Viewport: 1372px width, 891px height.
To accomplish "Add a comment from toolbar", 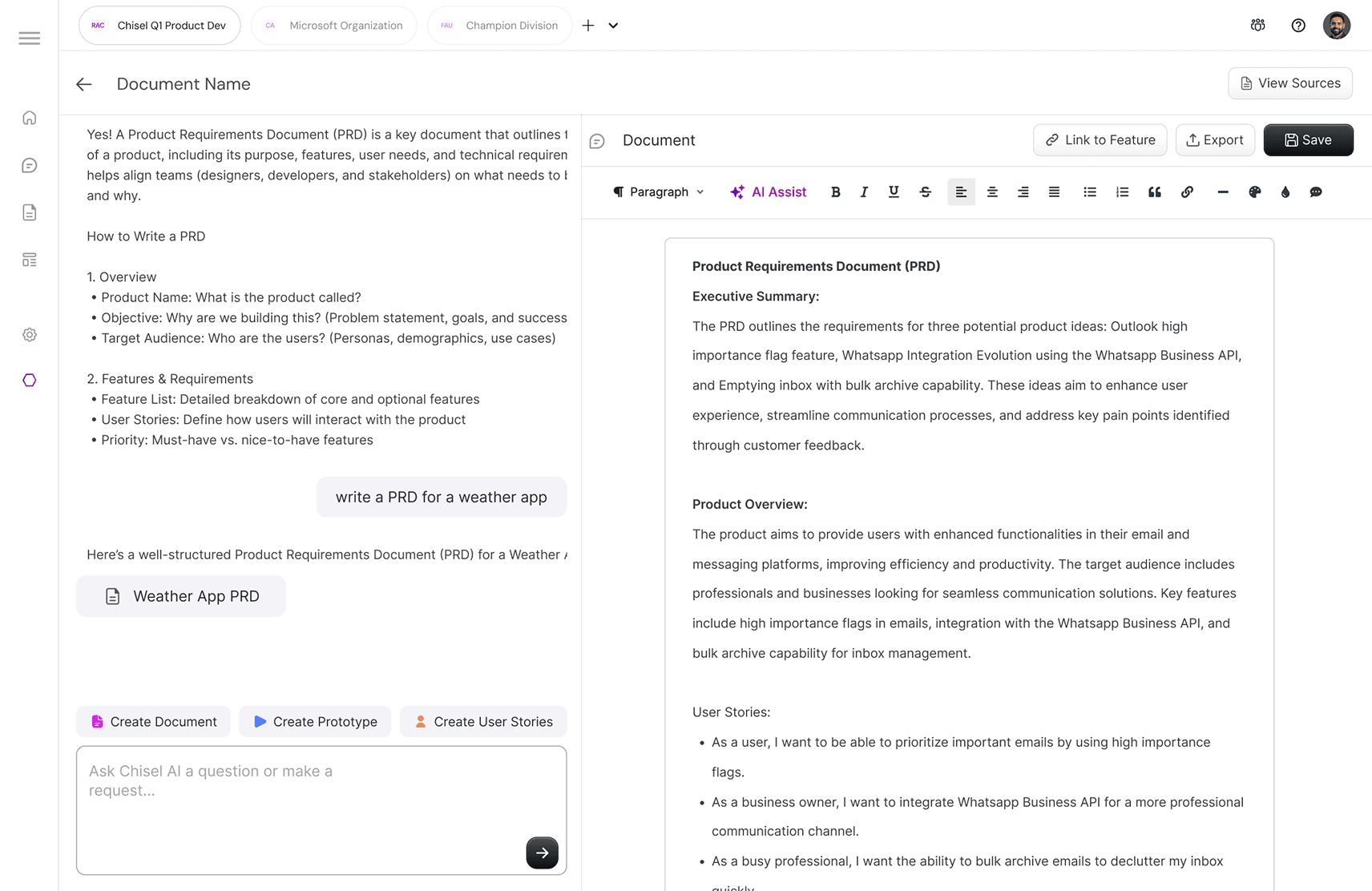I will 1316,192.
